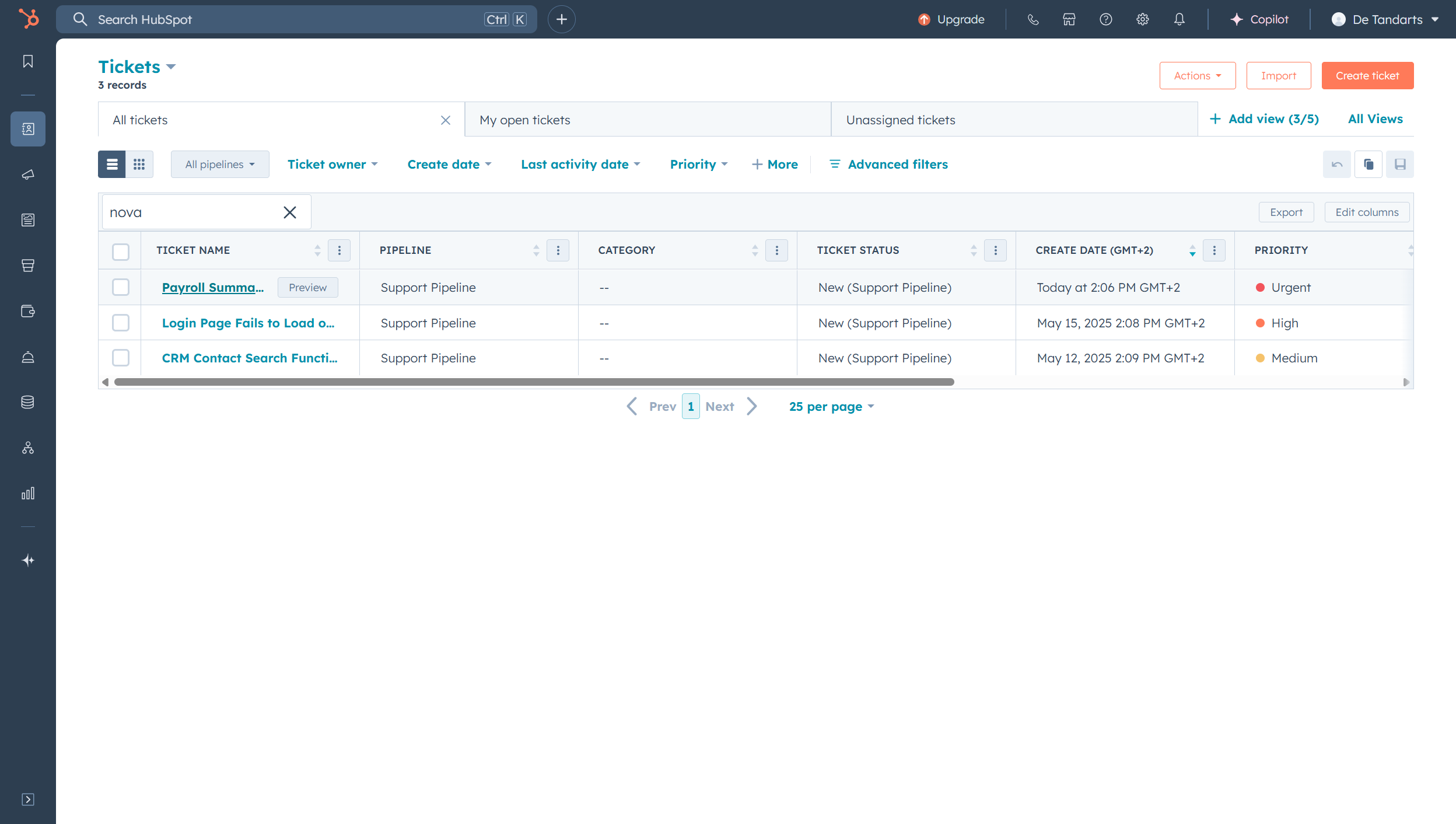Screen dimensions: 1456x824
Task: Switch to board grid view icon
Action: tap(139, 164)
